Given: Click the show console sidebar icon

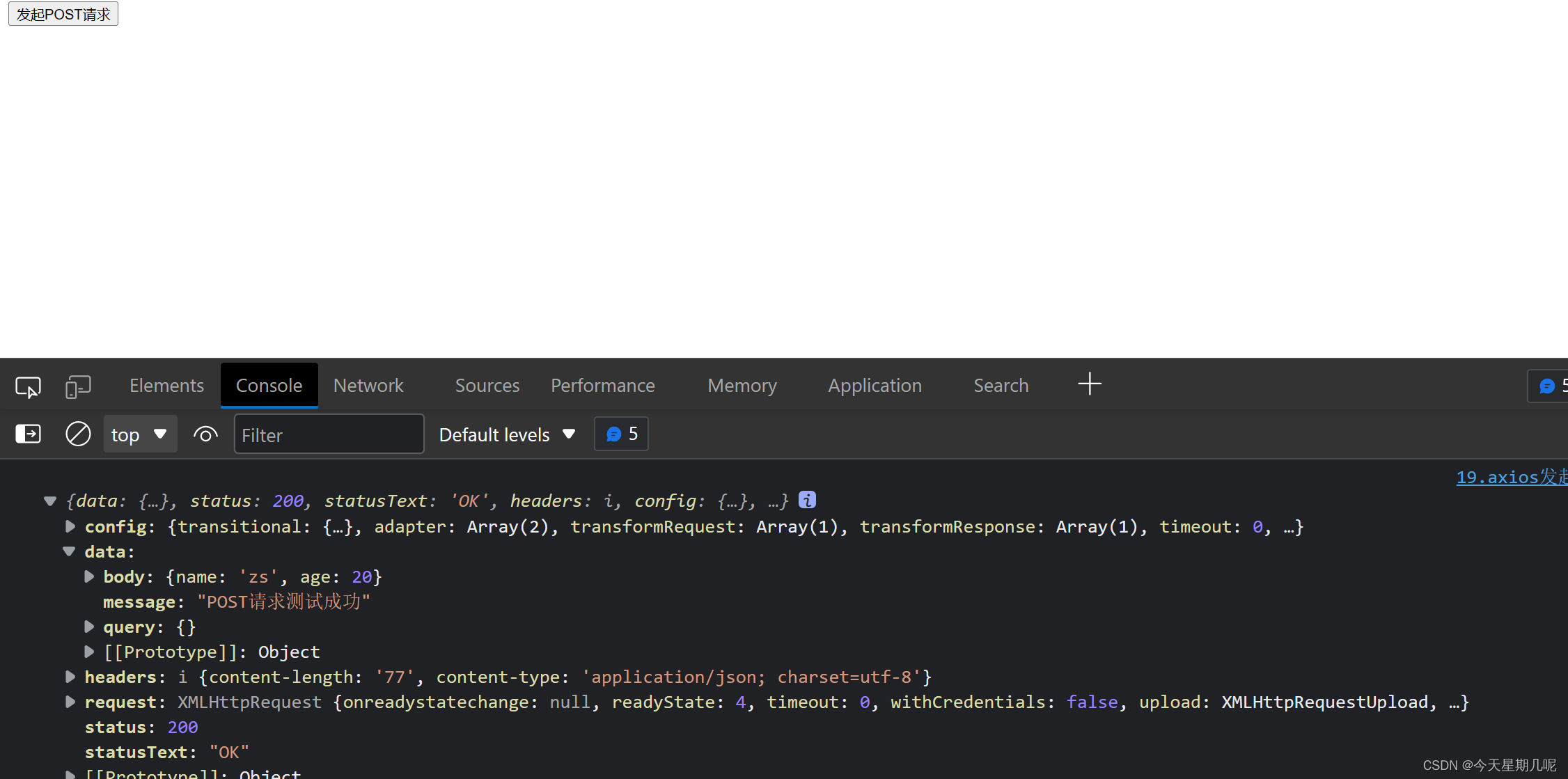Looking at the screenshot, I should (28, 434).
